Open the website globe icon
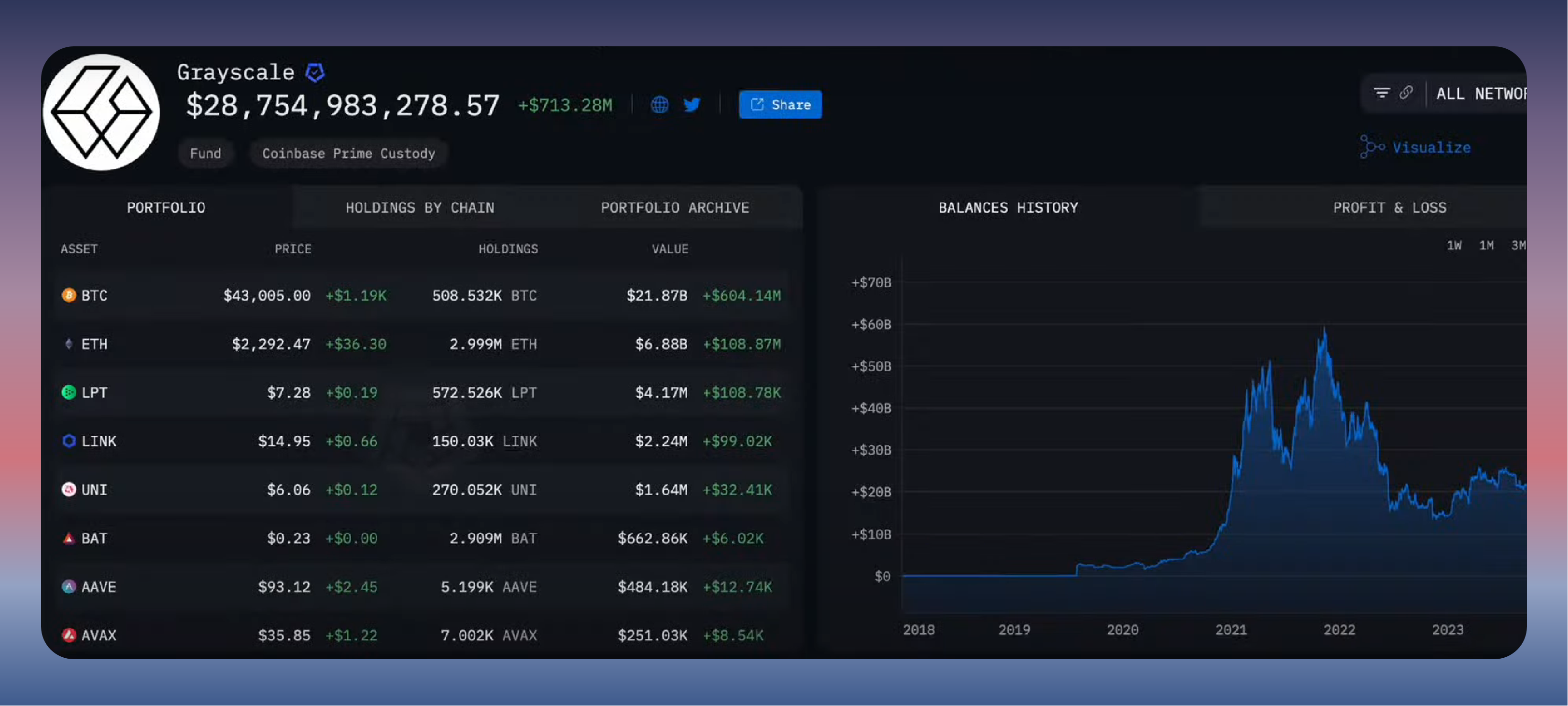 click(659, 105)
